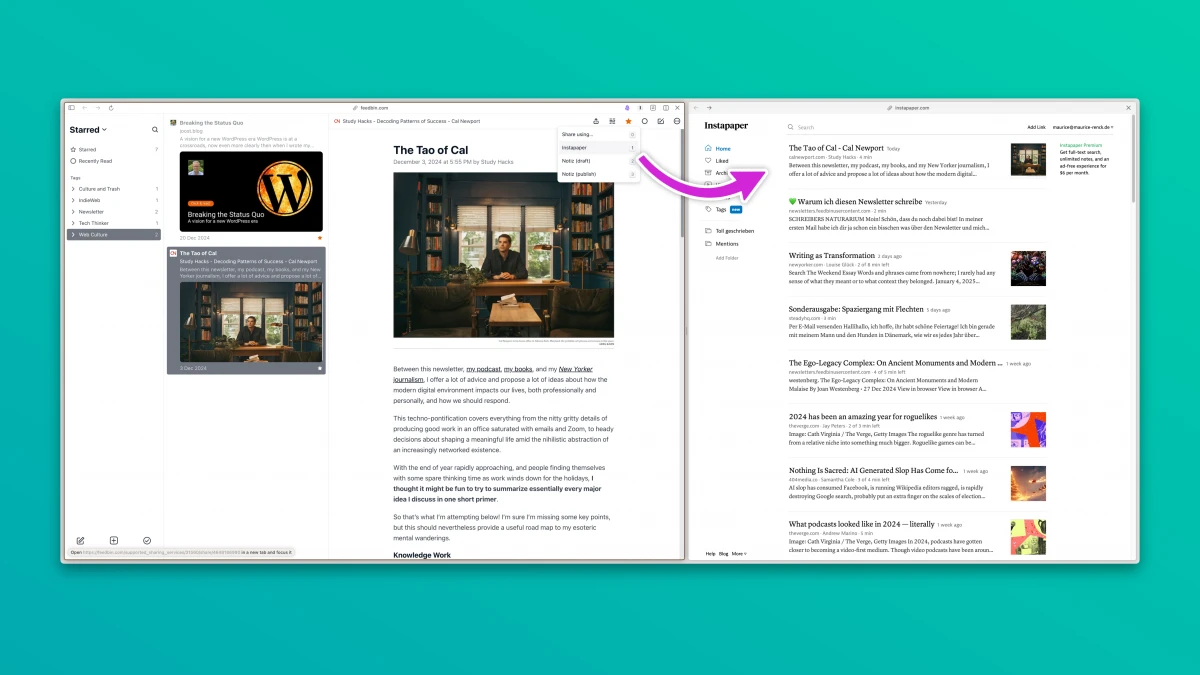Expand the IndieWeb tag

point(73,200)
